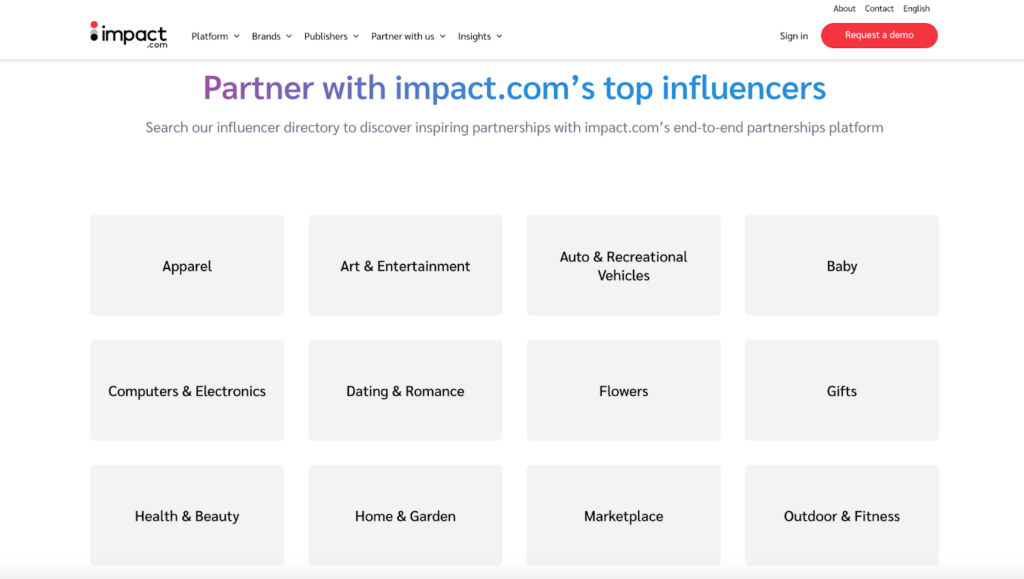Screen dimensions: 1024x579
Task: Expand the Insights dropdown
Action: [x=479, y=36]
